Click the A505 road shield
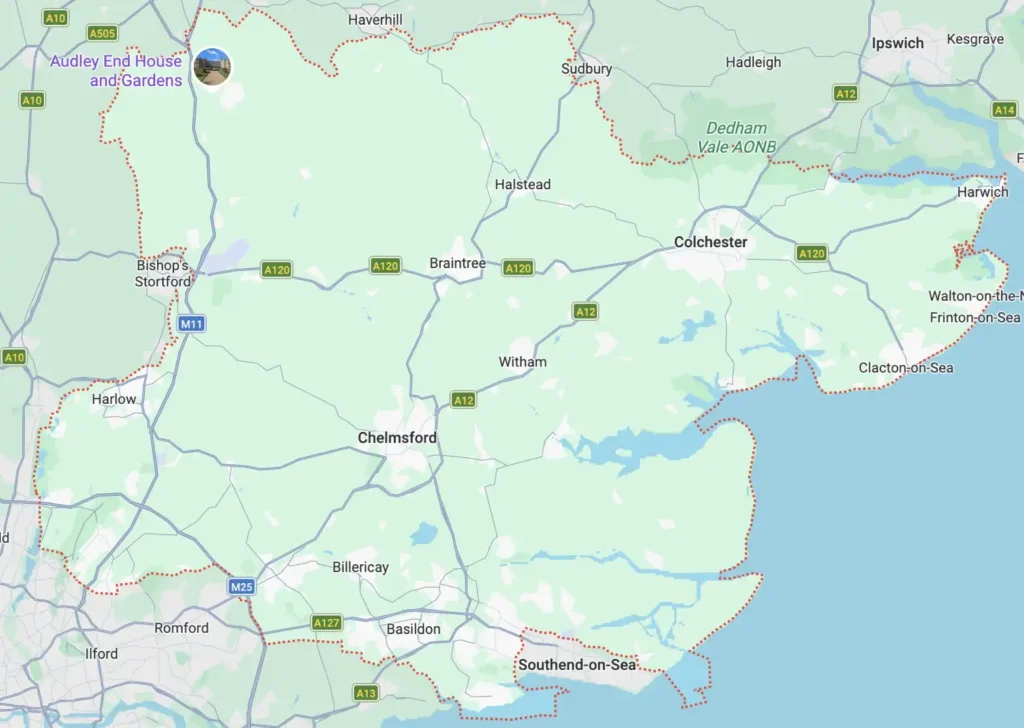 click(x=103, y=33)
